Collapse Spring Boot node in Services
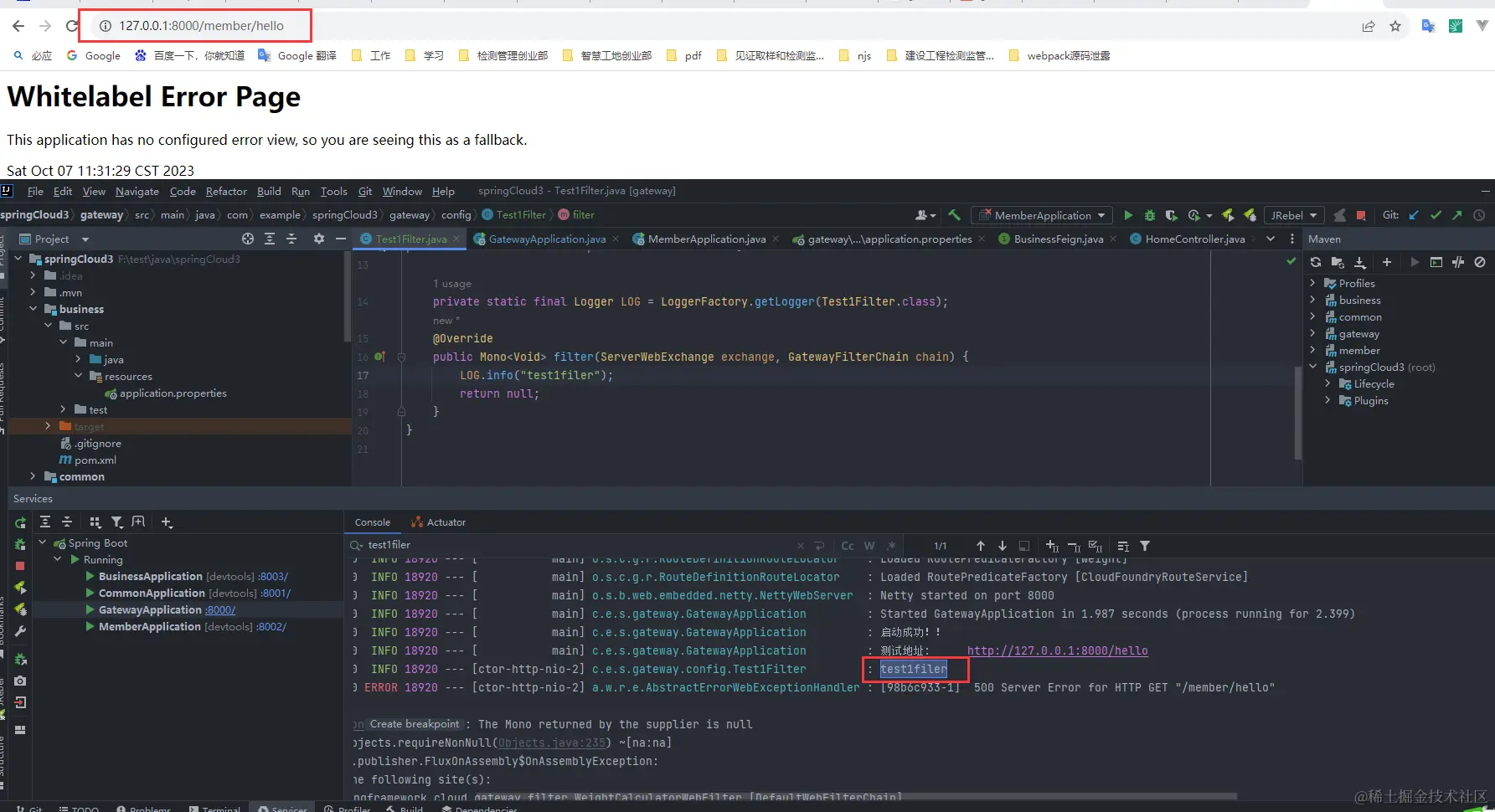The image size is (1495, 812). (x=43, y=542)
